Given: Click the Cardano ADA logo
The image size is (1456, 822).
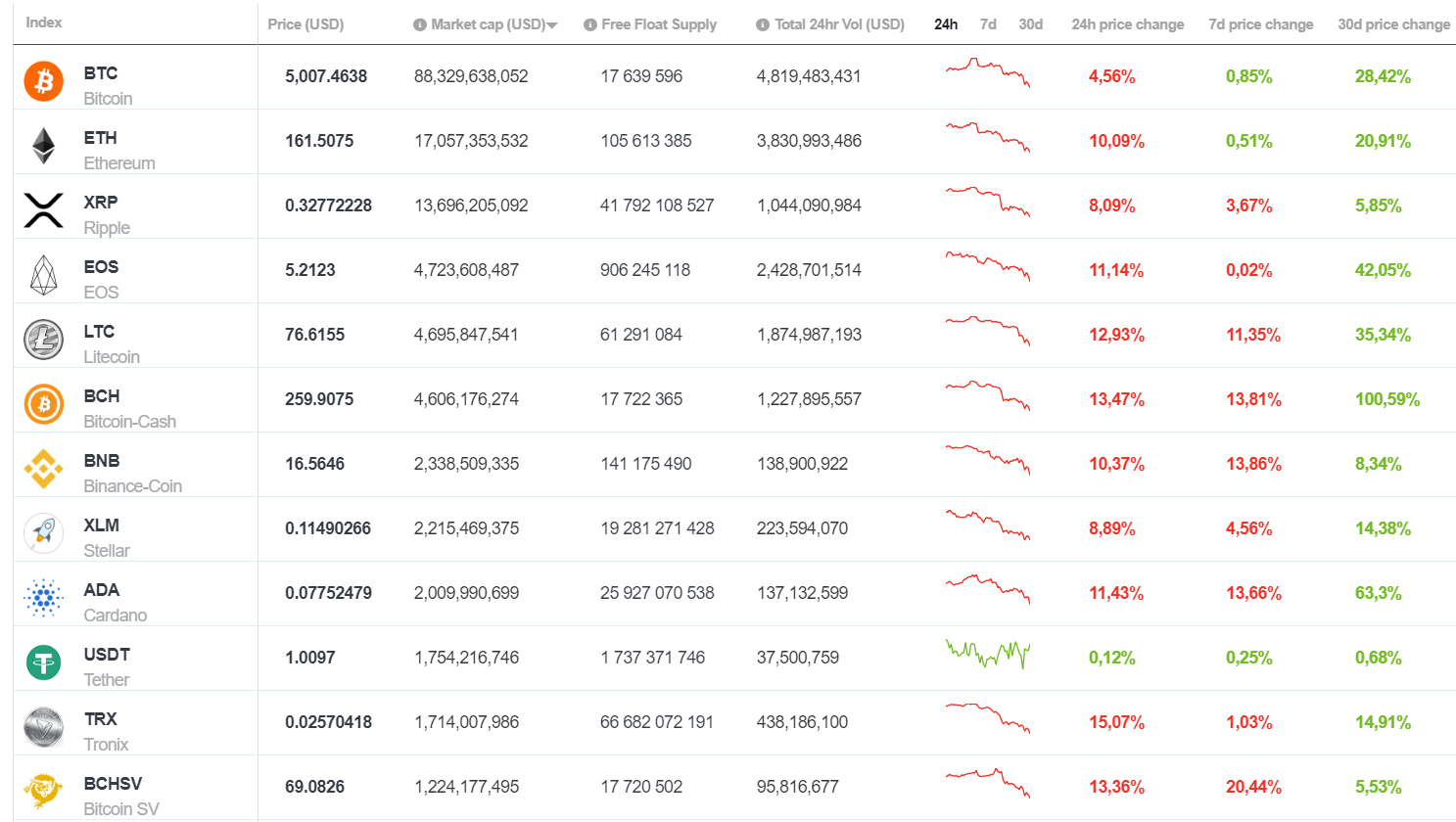Looking at the screenshot, I should (x=44, y=598).
